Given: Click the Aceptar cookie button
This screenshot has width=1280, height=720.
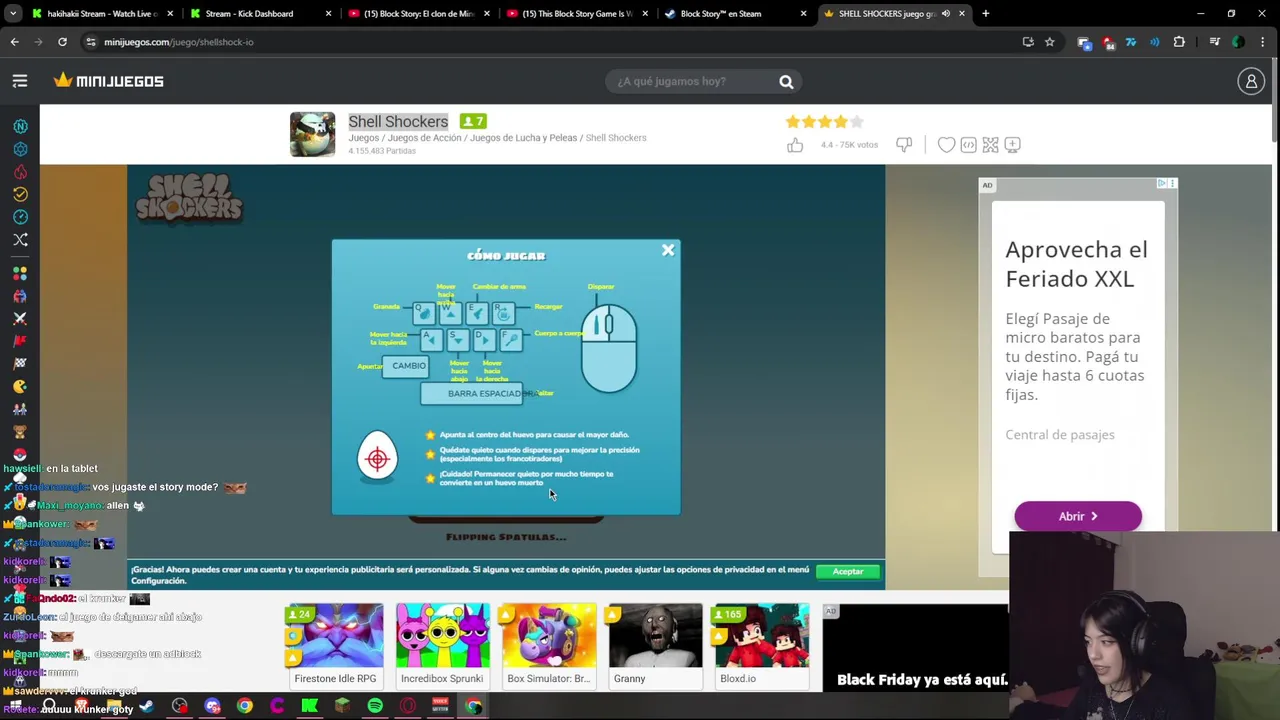Looking at the screenshot, I should pos(848,571).
